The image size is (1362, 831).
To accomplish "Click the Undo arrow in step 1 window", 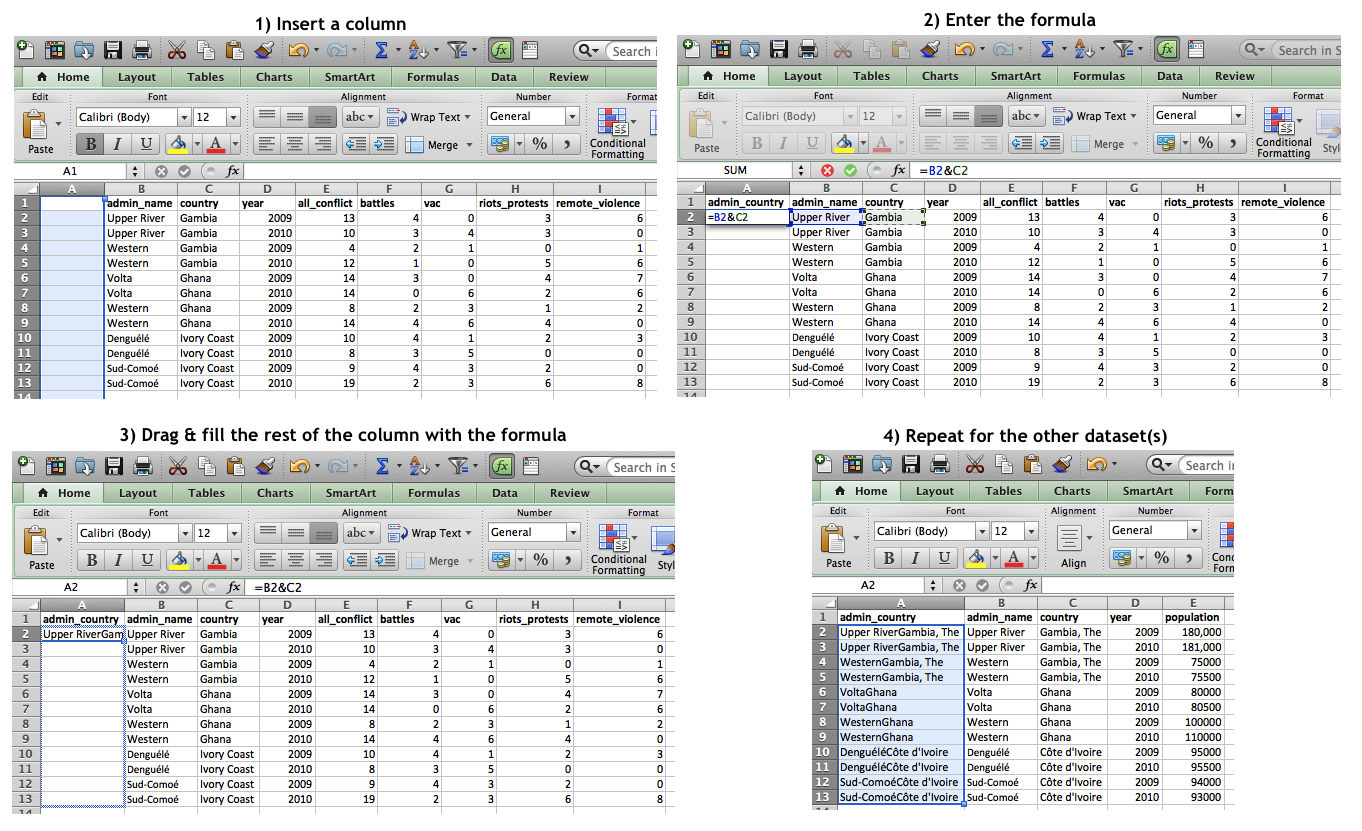I will point(298,49).
